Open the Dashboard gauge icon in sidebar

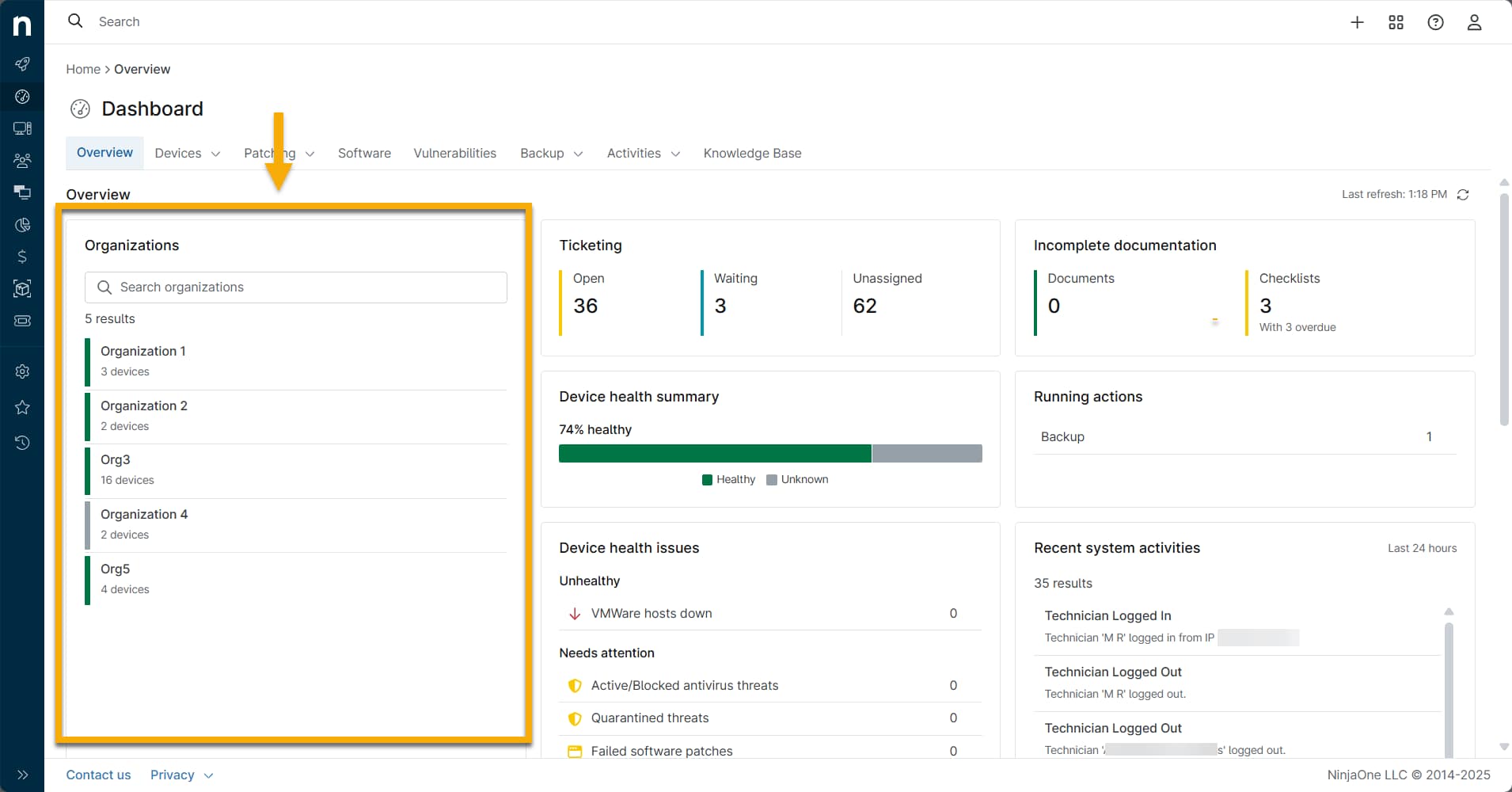[23, 97]
